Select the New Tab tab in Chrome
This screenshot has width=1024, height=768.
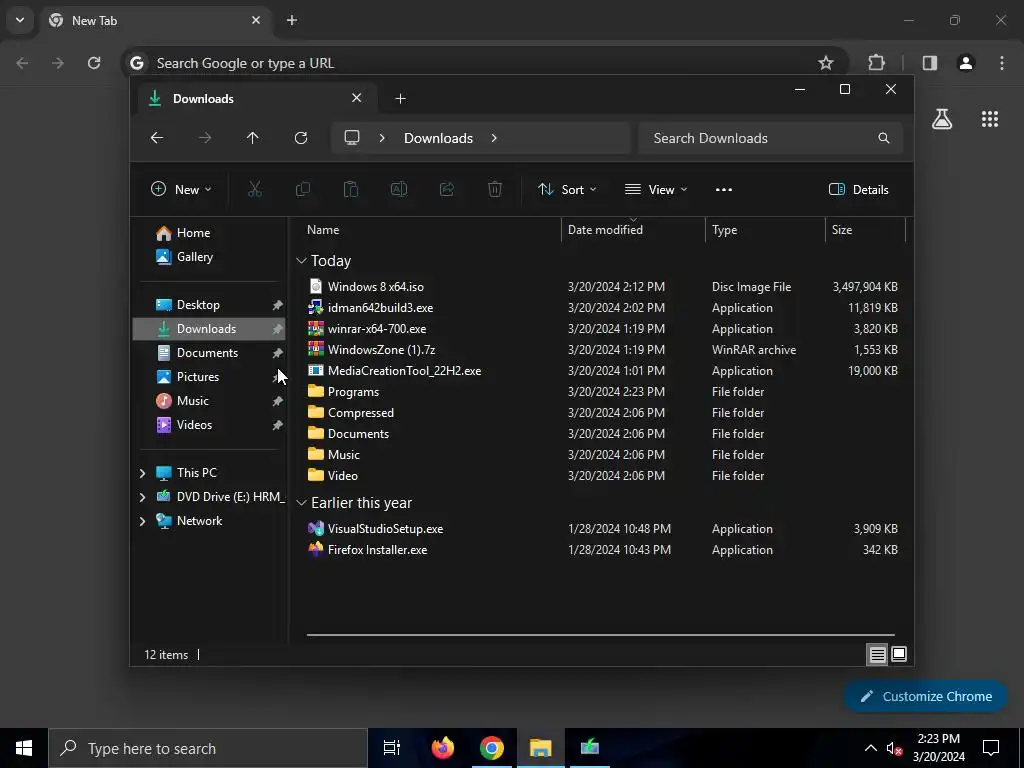tap(155, 20)
